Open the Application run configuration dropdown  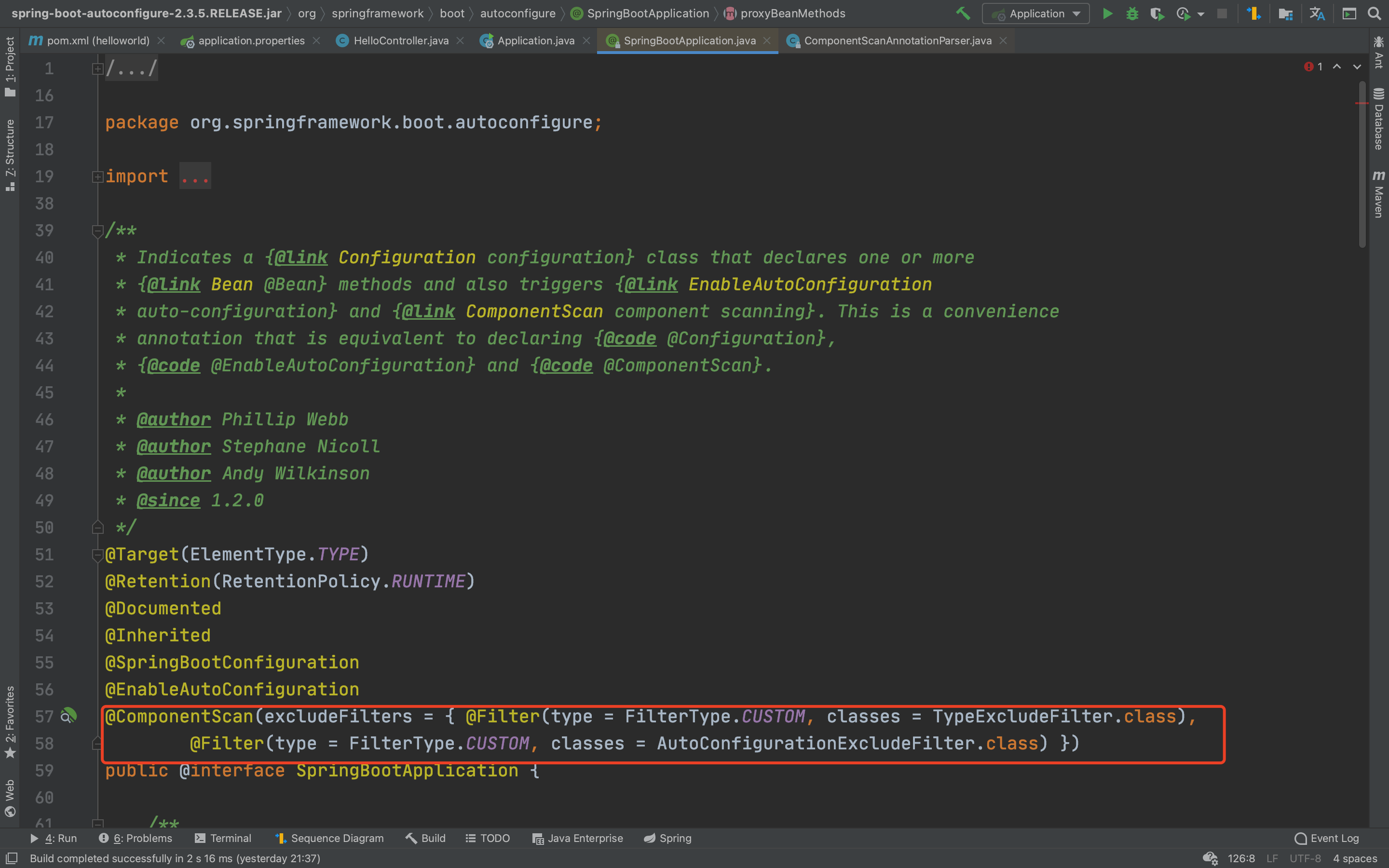[x=1036, y=13]
